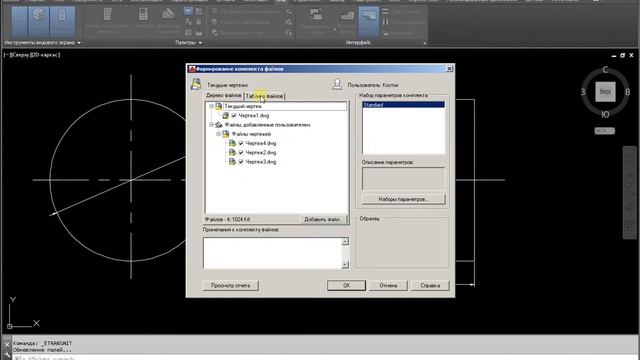This screenshot has width=640, height=360.
Task: Close the Формирование комплекта файлов dialog
Action: tap(449, 69)
